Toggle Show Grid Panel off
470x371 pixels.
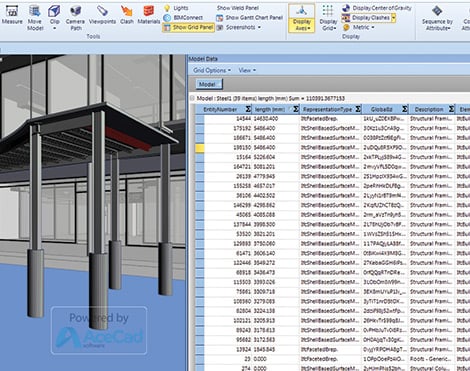click(x=188, y=27)
